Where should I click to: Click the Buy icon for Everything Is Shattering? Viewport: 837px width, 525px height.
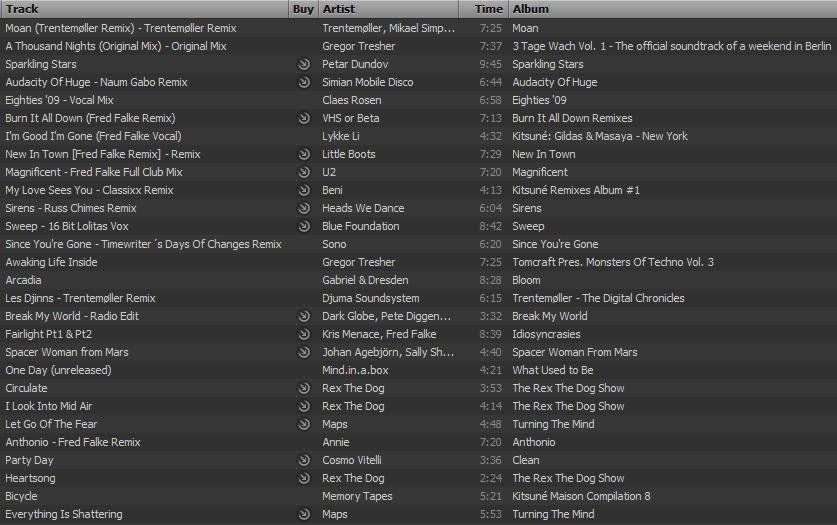coord(304,514)
